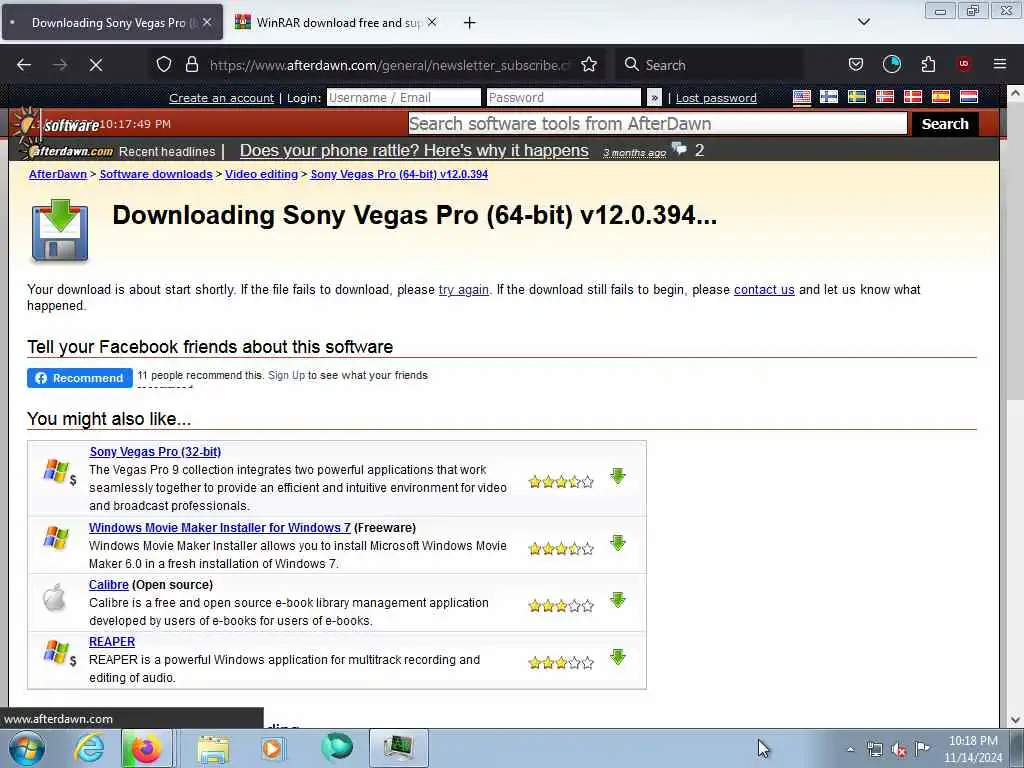Switch language with the Dutch flag
1024x768 pixels.
pyautogui.click(x=968, y=97)
